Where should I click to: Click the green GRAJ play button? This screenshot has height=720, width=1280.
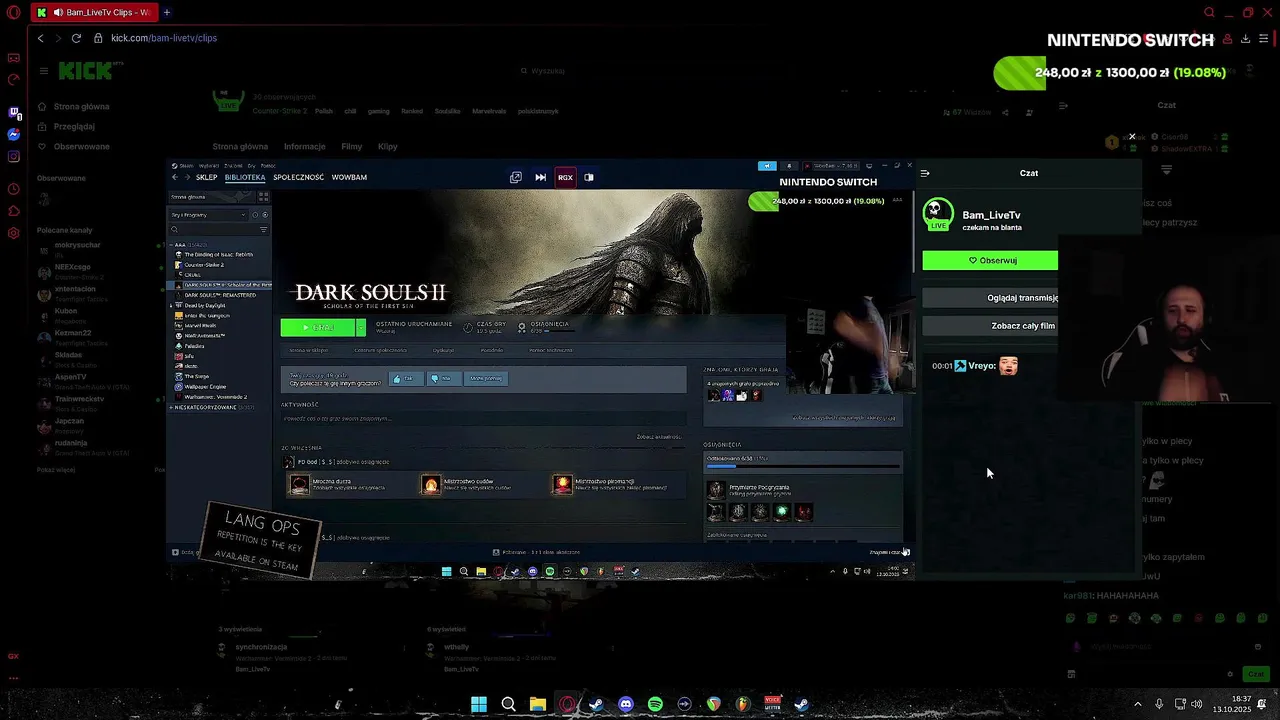coord(318,328)
